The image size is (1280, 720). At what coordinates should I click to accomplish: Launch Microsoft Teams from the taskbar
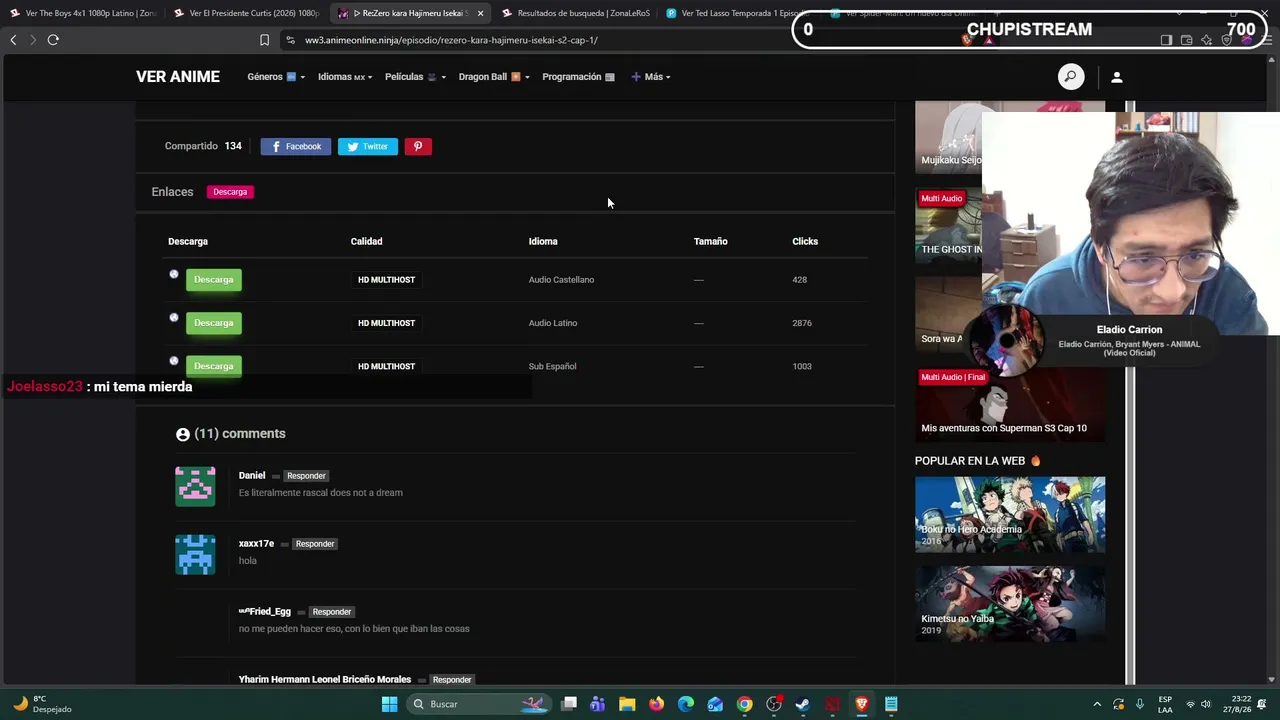point(598,704)
